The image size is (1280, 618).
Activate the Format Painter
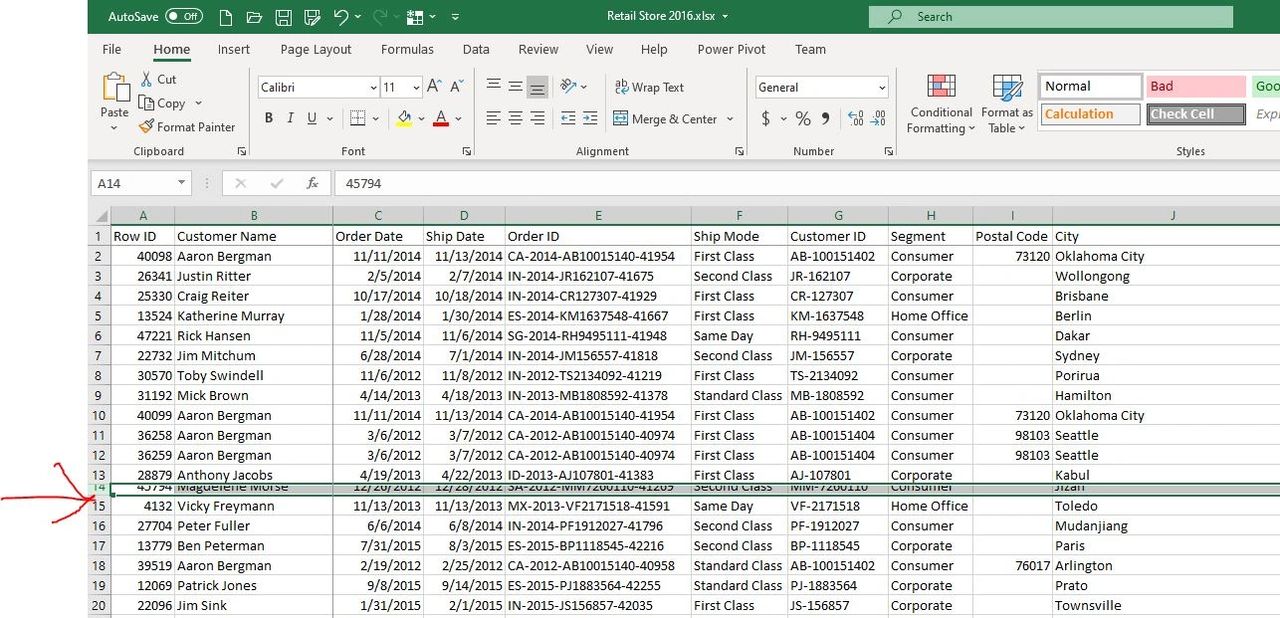click(188, 126)
